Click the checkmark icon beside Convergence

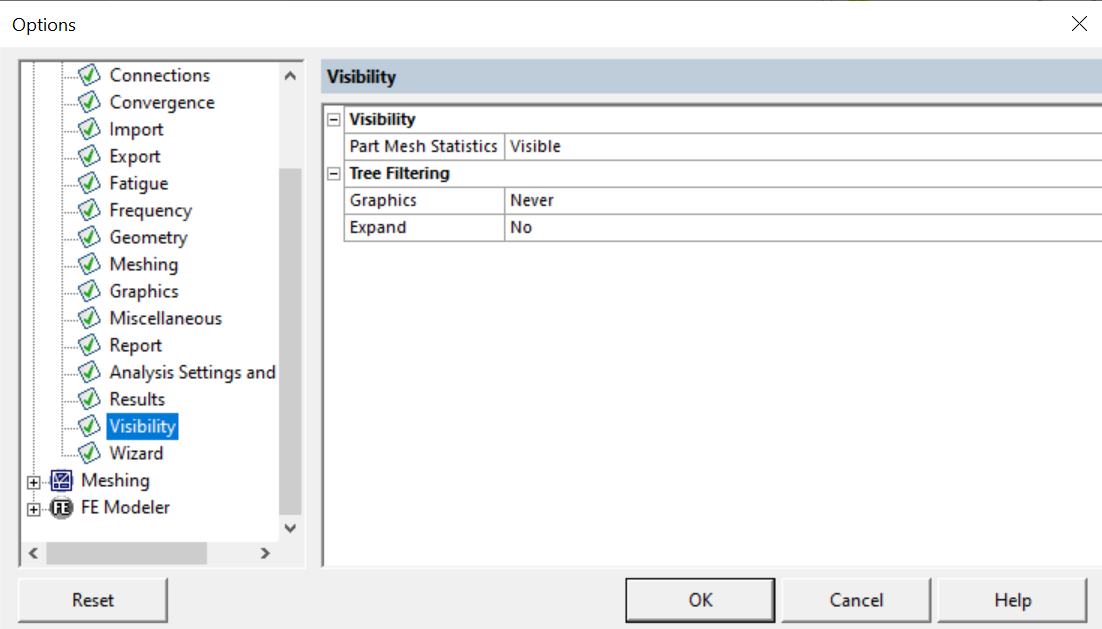pos(89,102)
